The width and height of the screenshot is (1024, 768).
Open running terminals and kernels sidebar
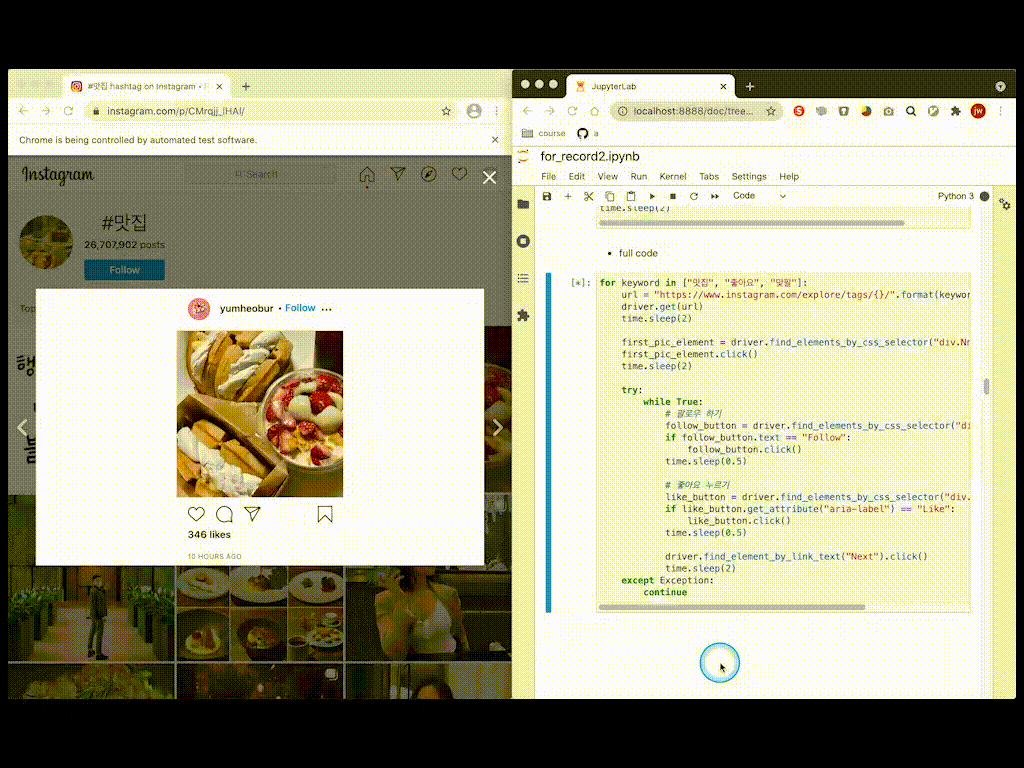pyautogui.click(x=523, y=241)
